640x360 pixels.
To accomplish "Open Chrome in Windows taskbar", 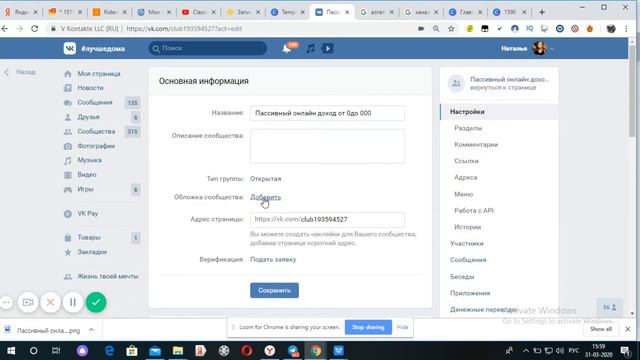I will (x=316, y=351).
